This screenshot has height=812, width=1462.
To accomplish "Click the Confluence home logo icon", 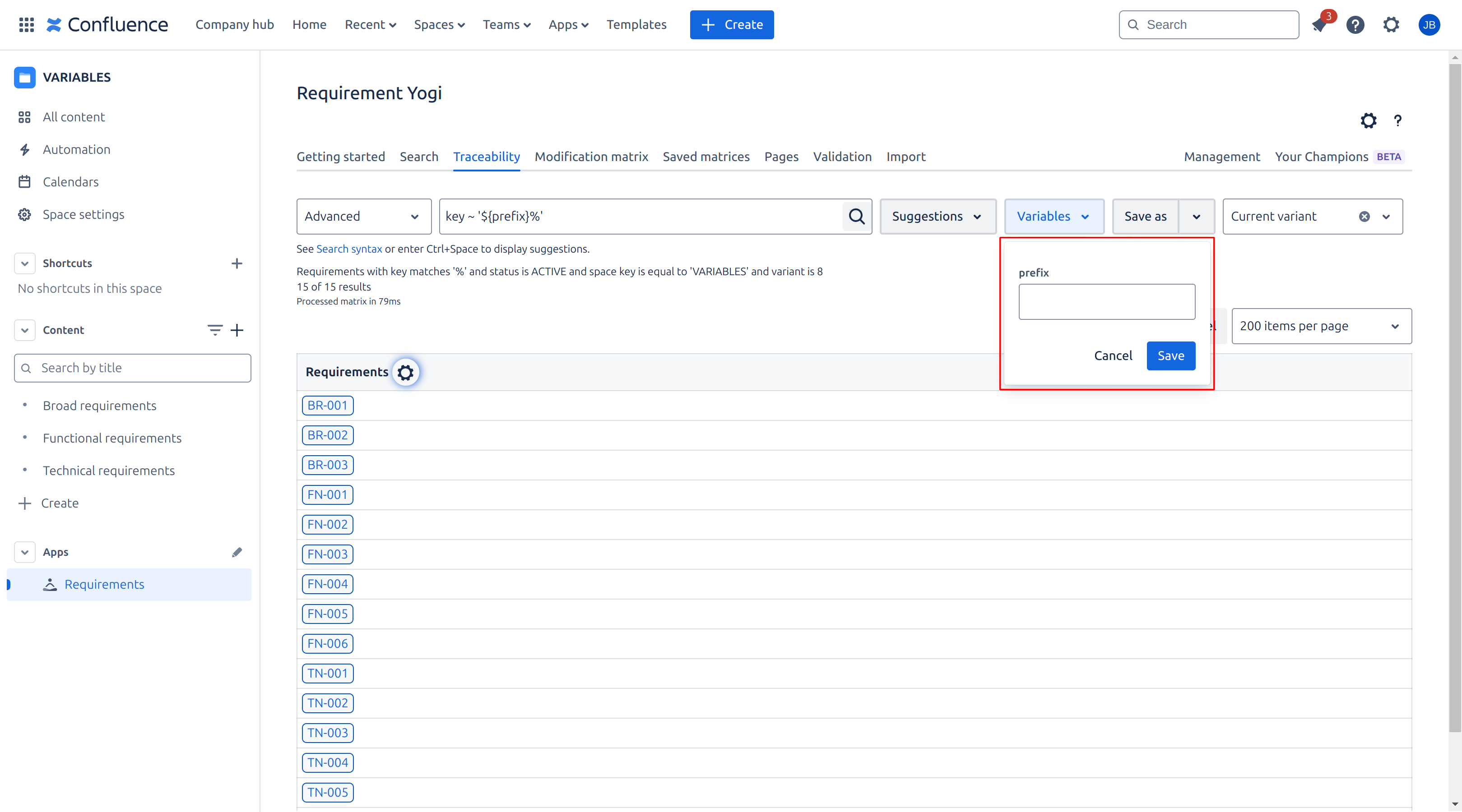I will (51, 24).
